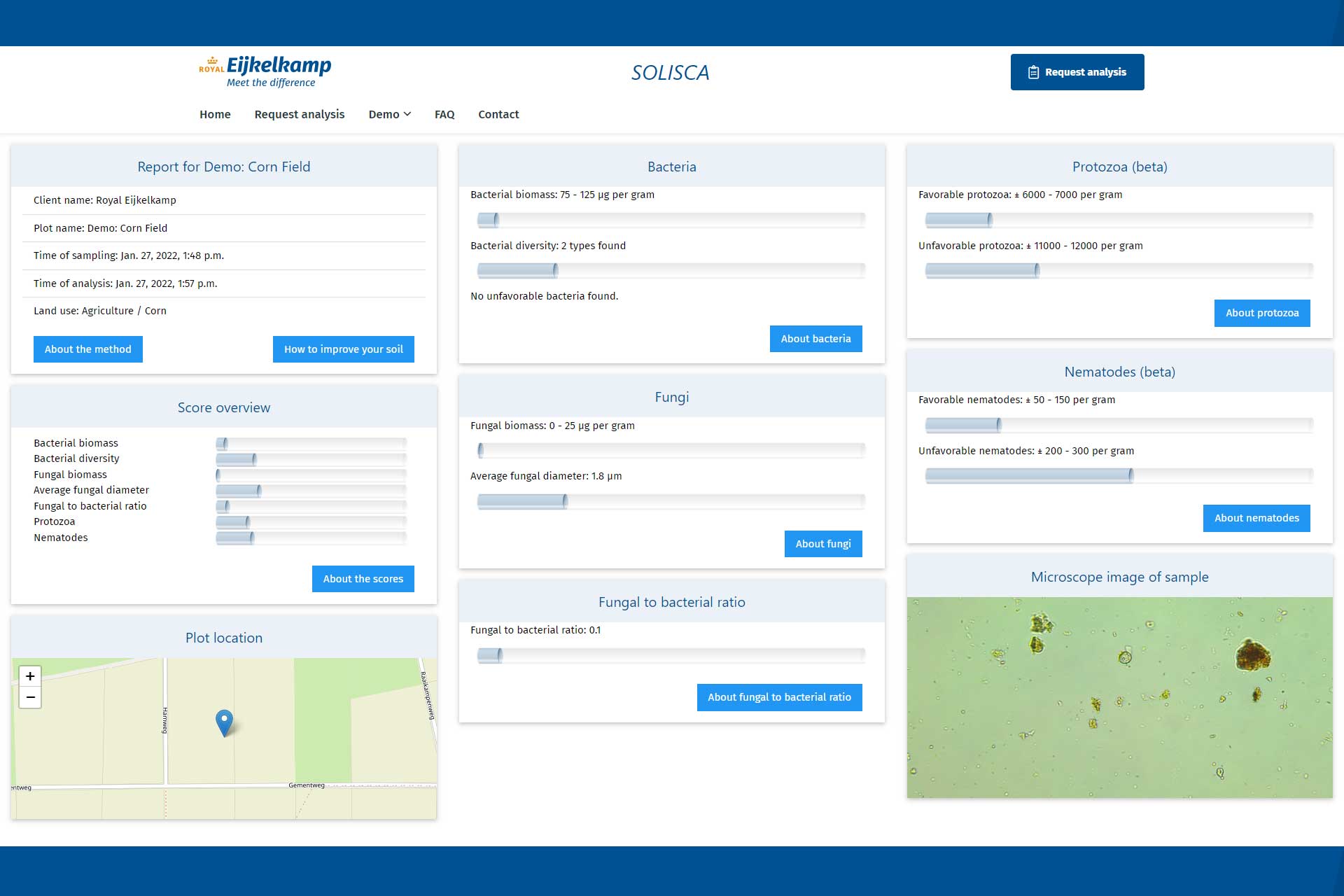
Task: Click the microscope image of sample
Action: (x=1119, y=697)
